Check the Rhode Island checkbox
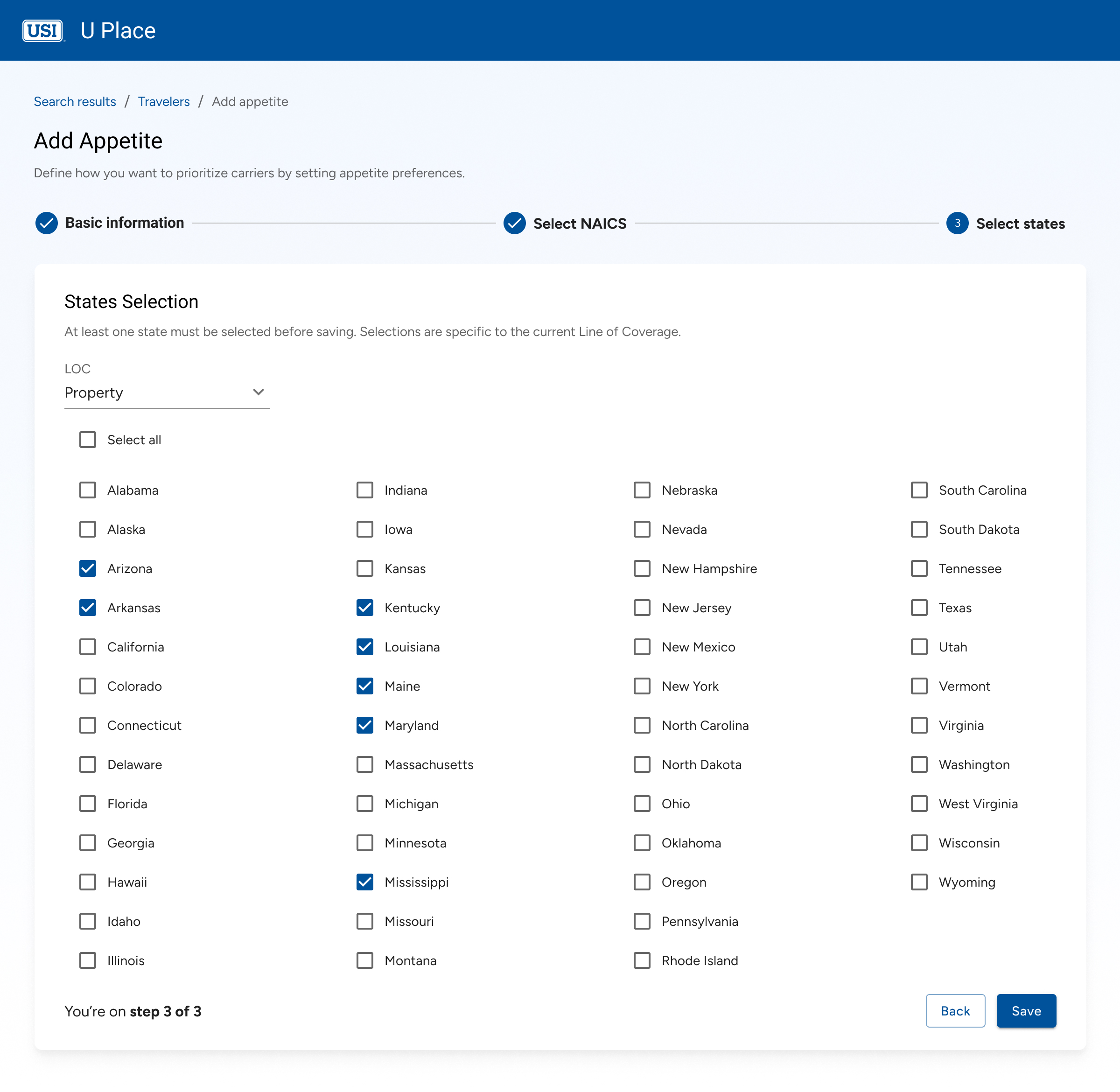The image size is (1120, 1092). (642, 961)
